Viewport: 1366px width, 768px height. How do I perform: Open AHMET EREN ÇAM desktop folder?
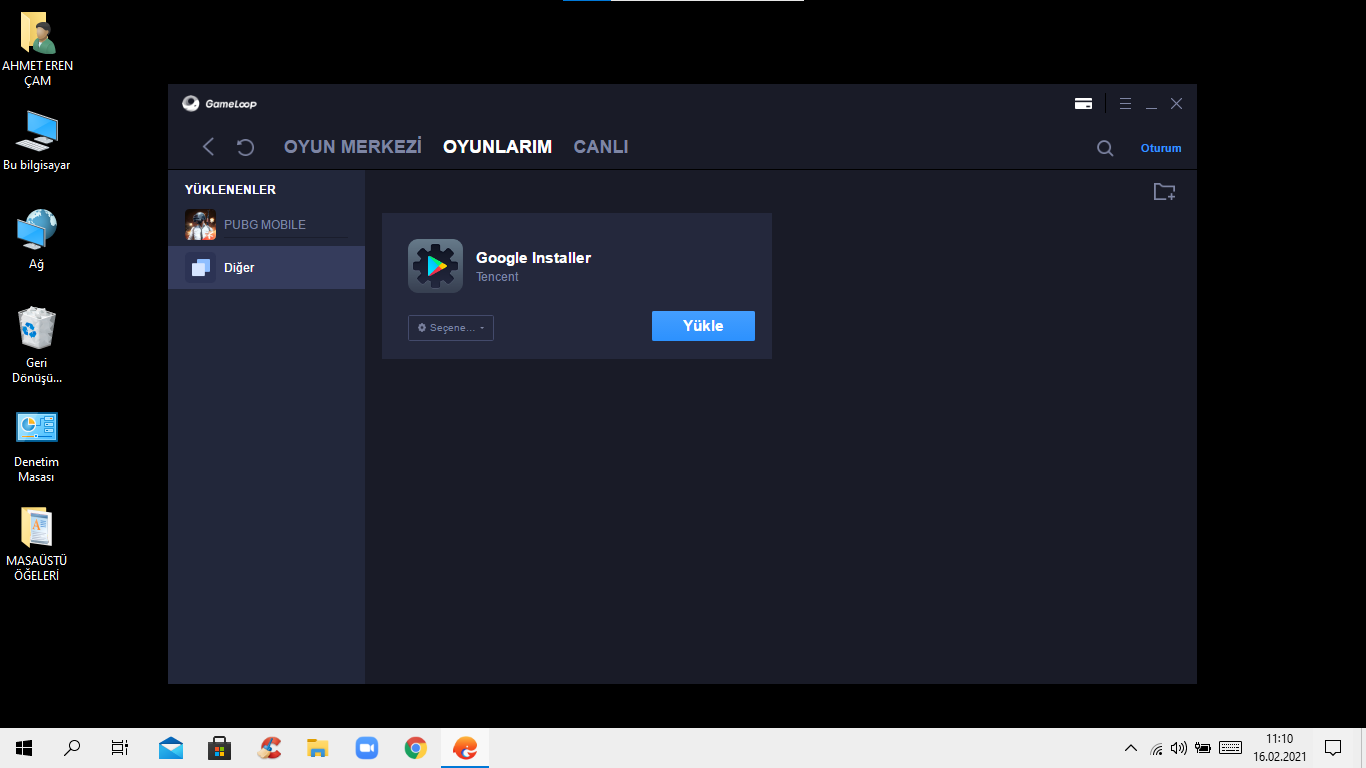click(37, 49)
